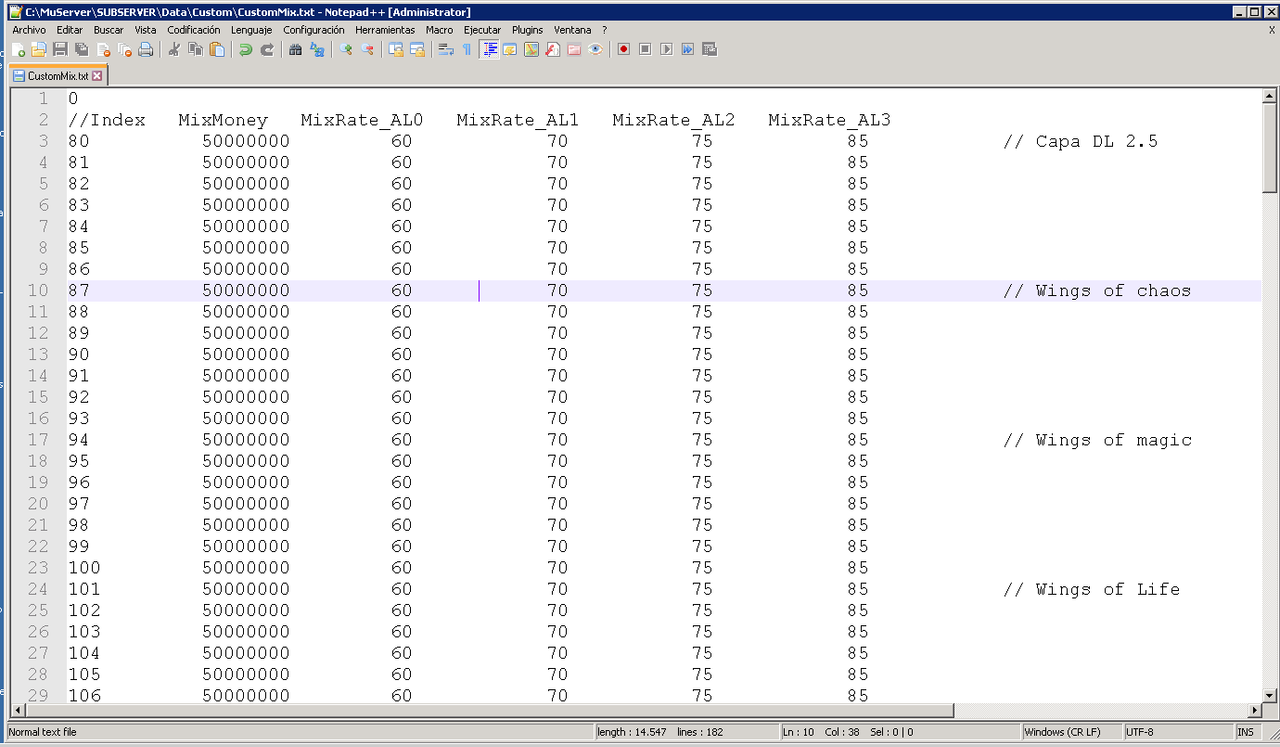Screen dimensions: 1280x747
Task: Toggle Folder as Workspace icon
Action: click(574, 49)
